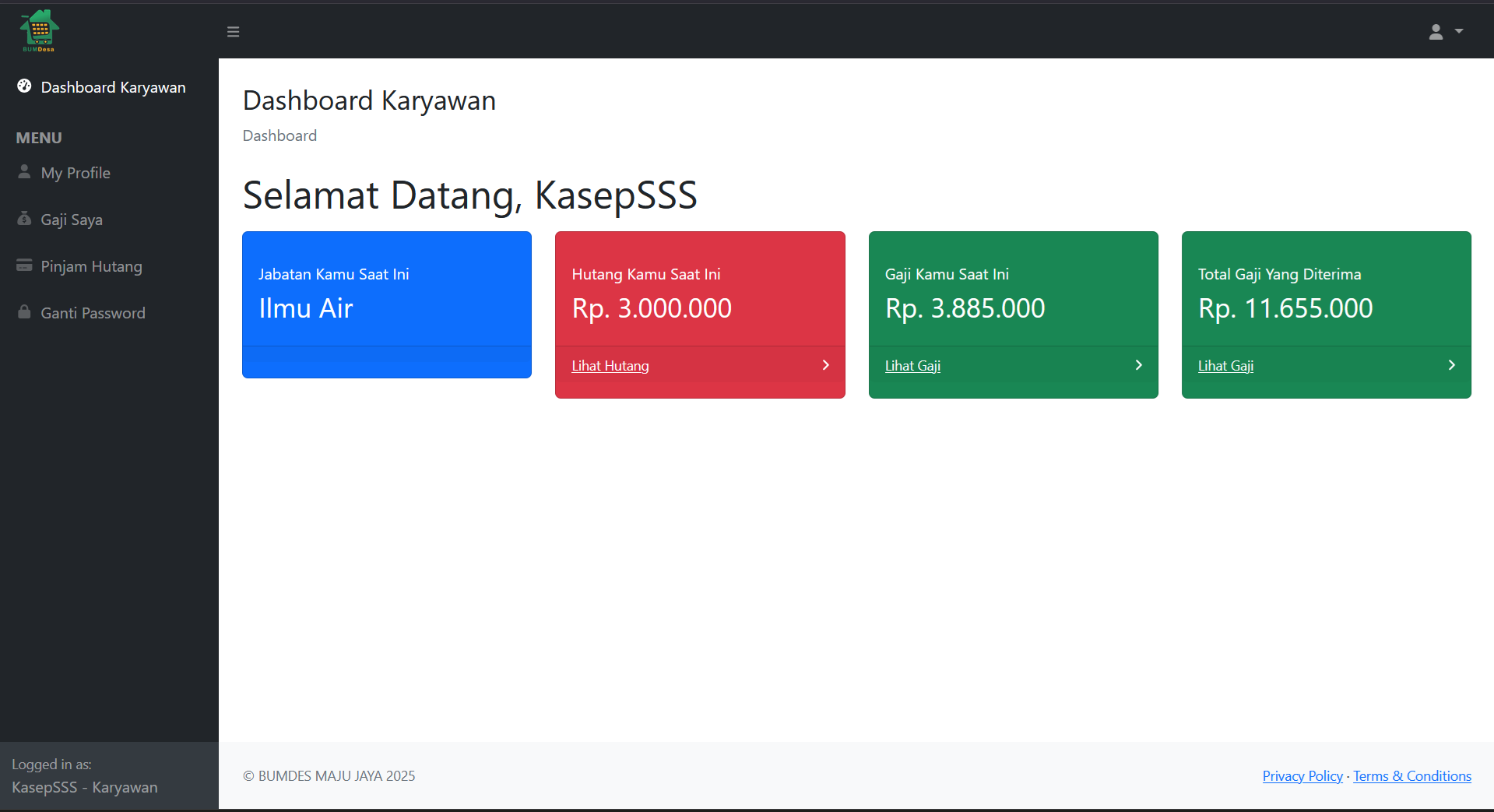Click the Gaji Kamu Saat Ini label

pyautogui.click(x=947, y=274)
